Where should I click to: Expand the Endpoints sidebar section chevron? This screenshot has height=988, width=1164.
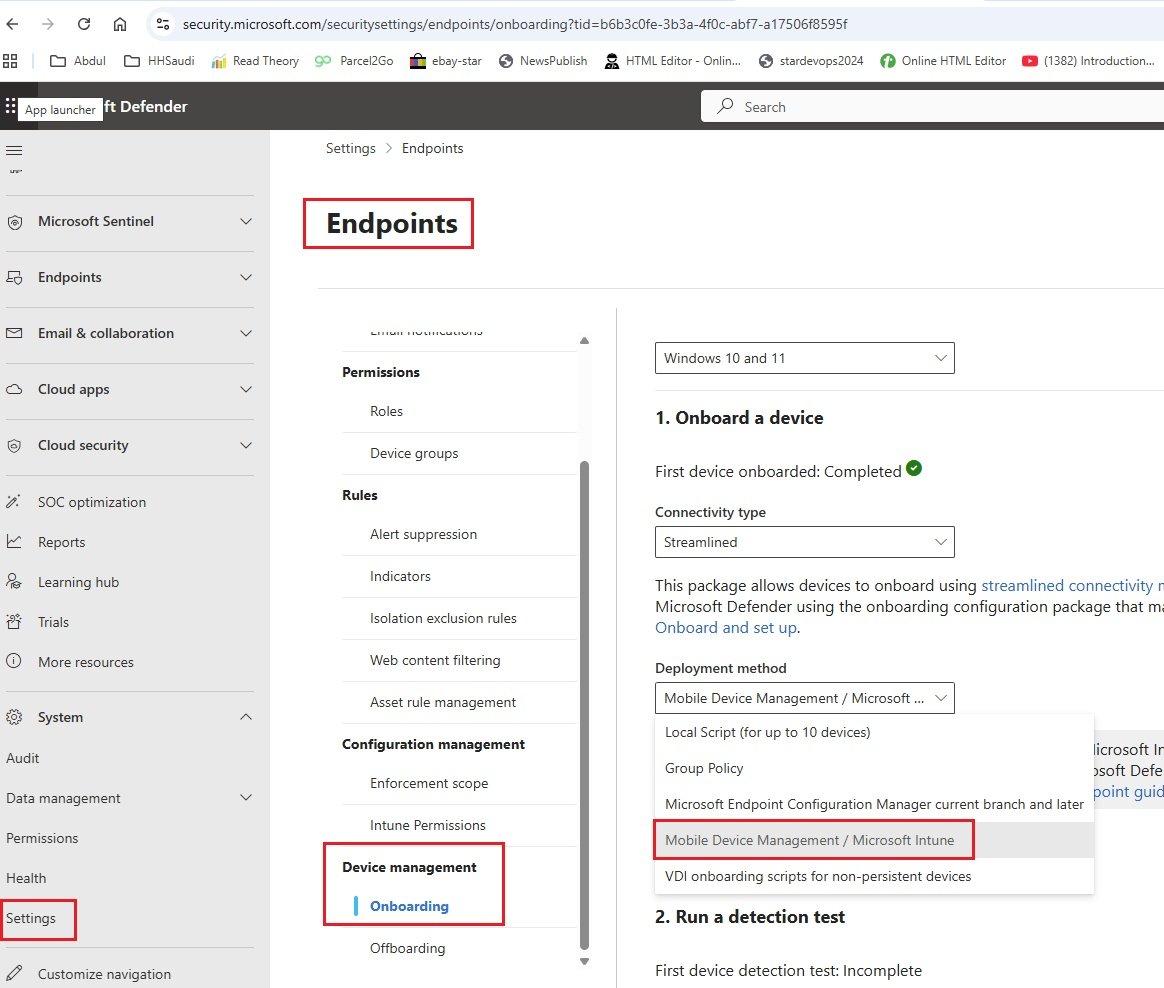coord(246,277)
